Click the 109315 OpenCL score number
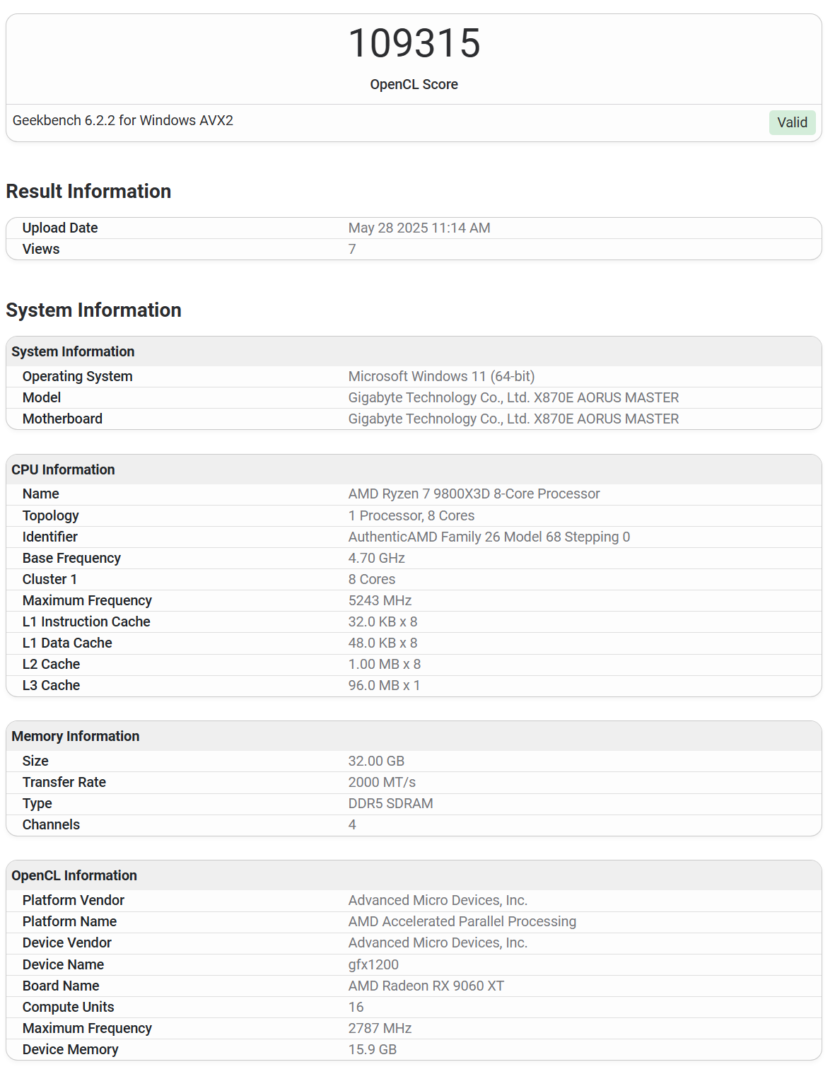Screen dimensions: 835x1074 click(x=414, y=44)
